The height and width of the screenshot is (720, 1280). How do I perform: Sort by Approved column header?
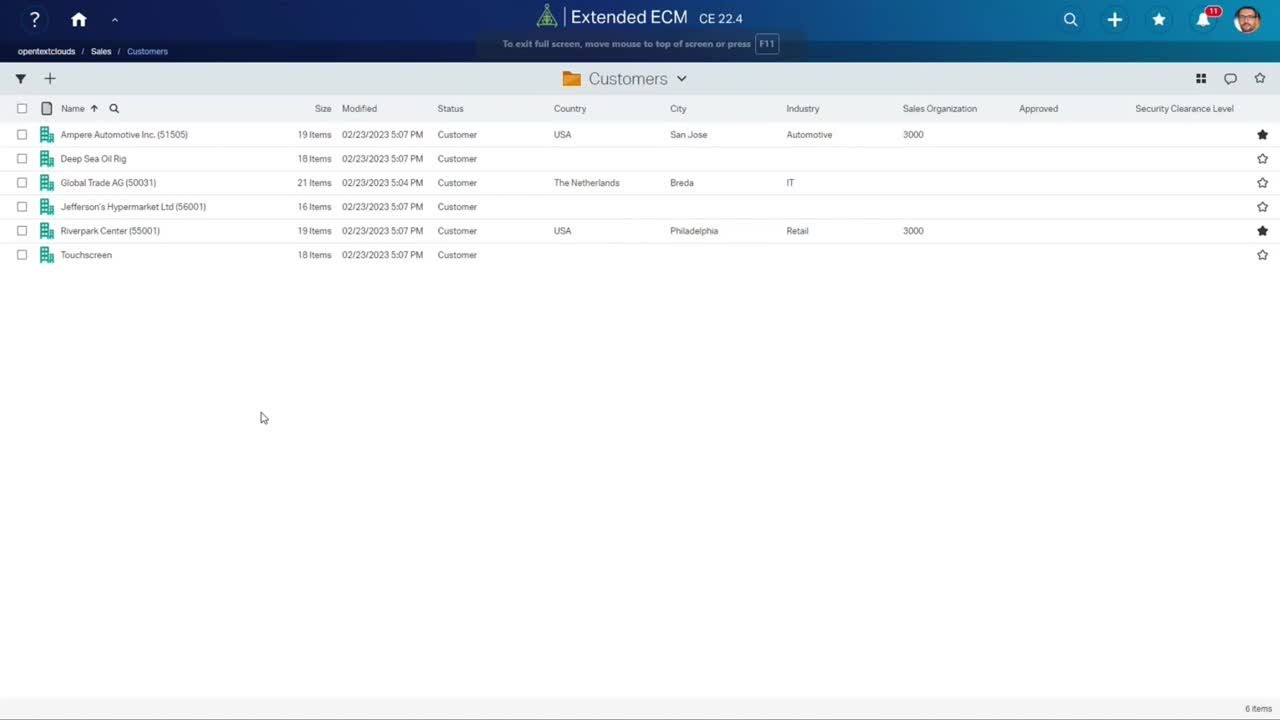click(1038, 109)
